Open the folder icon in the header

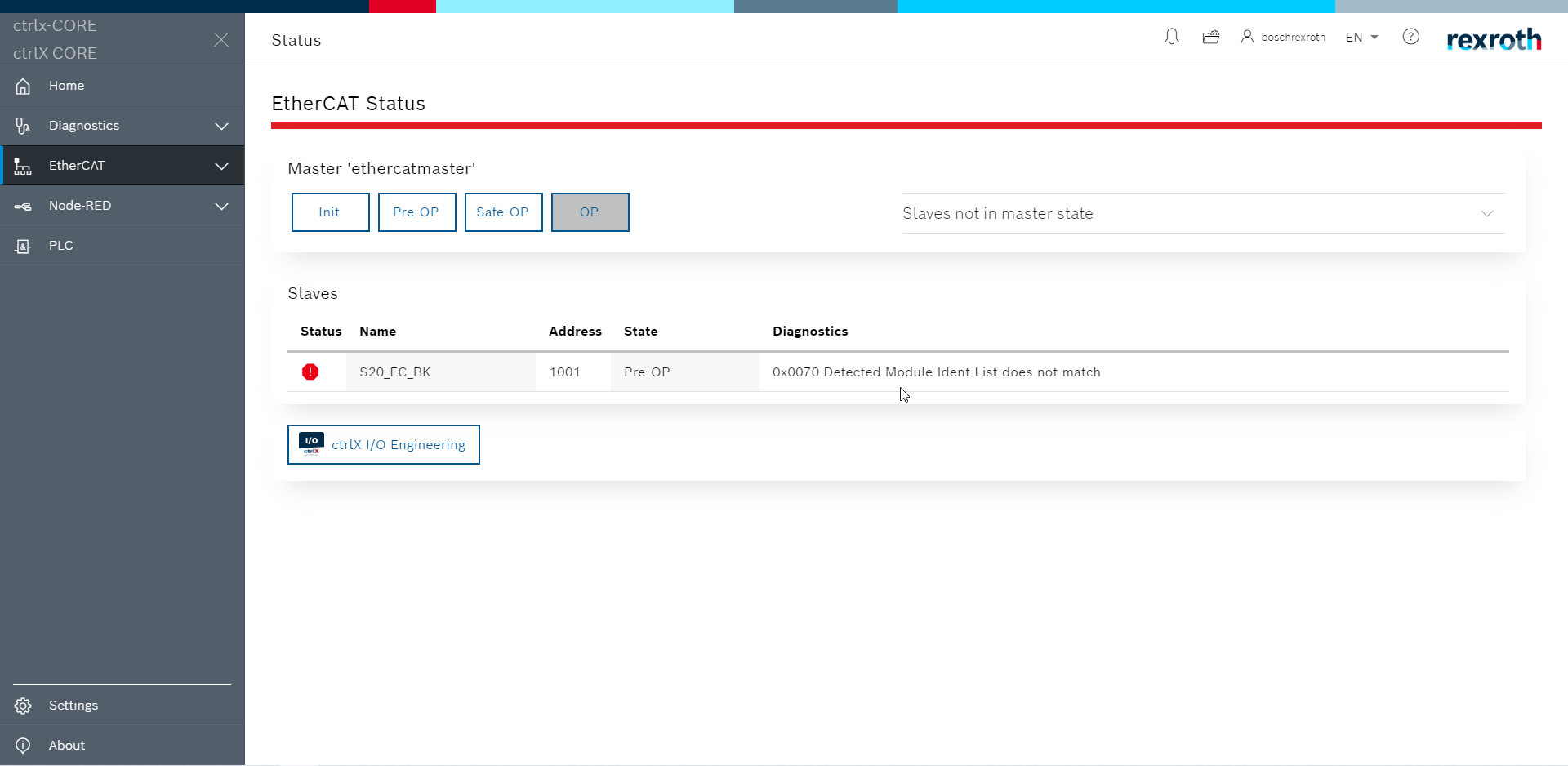tap(1210, 37)
